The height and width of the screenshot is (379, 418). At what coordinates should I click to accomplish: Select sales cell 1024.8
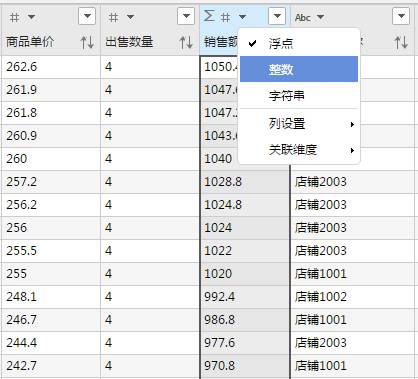click(x=245, y=205)
